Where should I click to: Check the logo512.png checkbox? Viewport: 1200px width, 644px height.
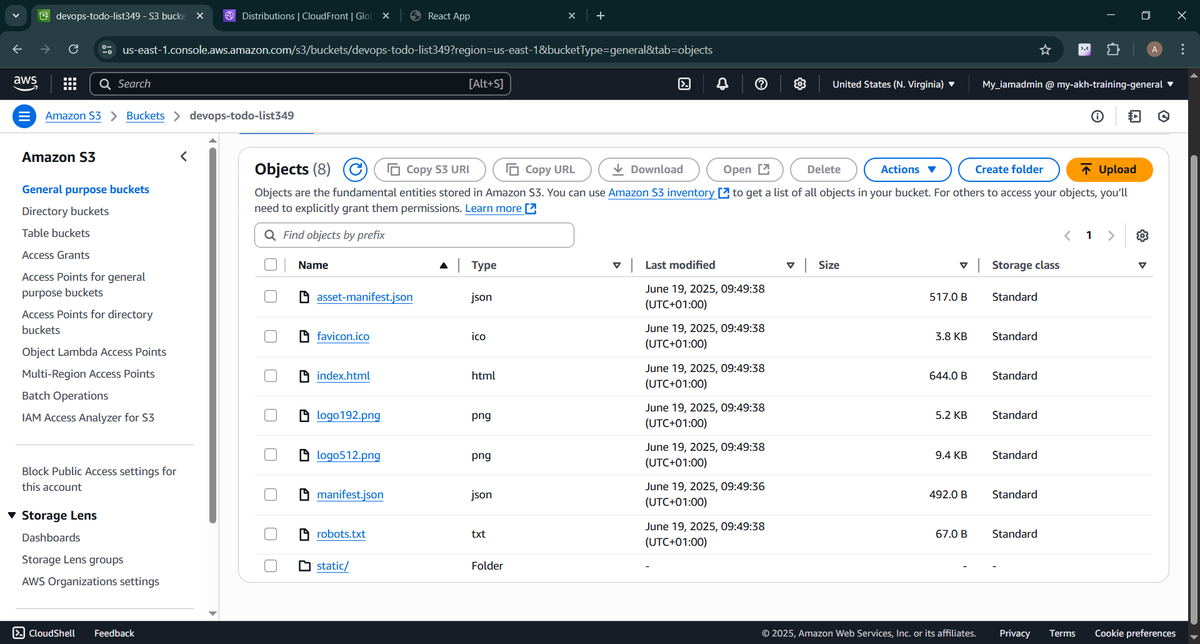(x=270, y=455)
